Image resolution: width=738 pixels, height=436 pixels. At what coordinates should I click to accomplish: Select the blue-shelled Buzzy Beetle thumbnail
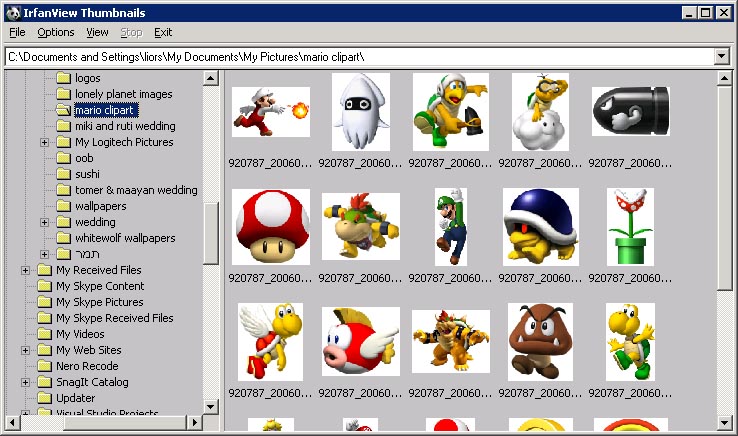(541, 227)
